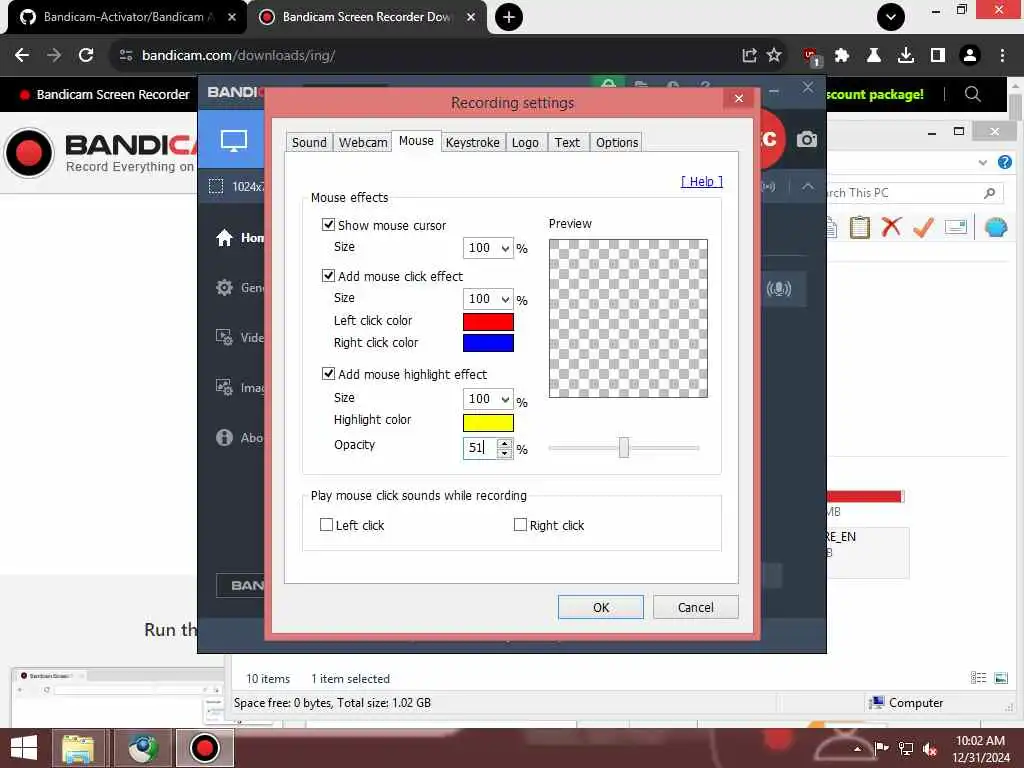Open the Help link
Viewport: 1024px width, 768px height.
[x=701, y=182]
